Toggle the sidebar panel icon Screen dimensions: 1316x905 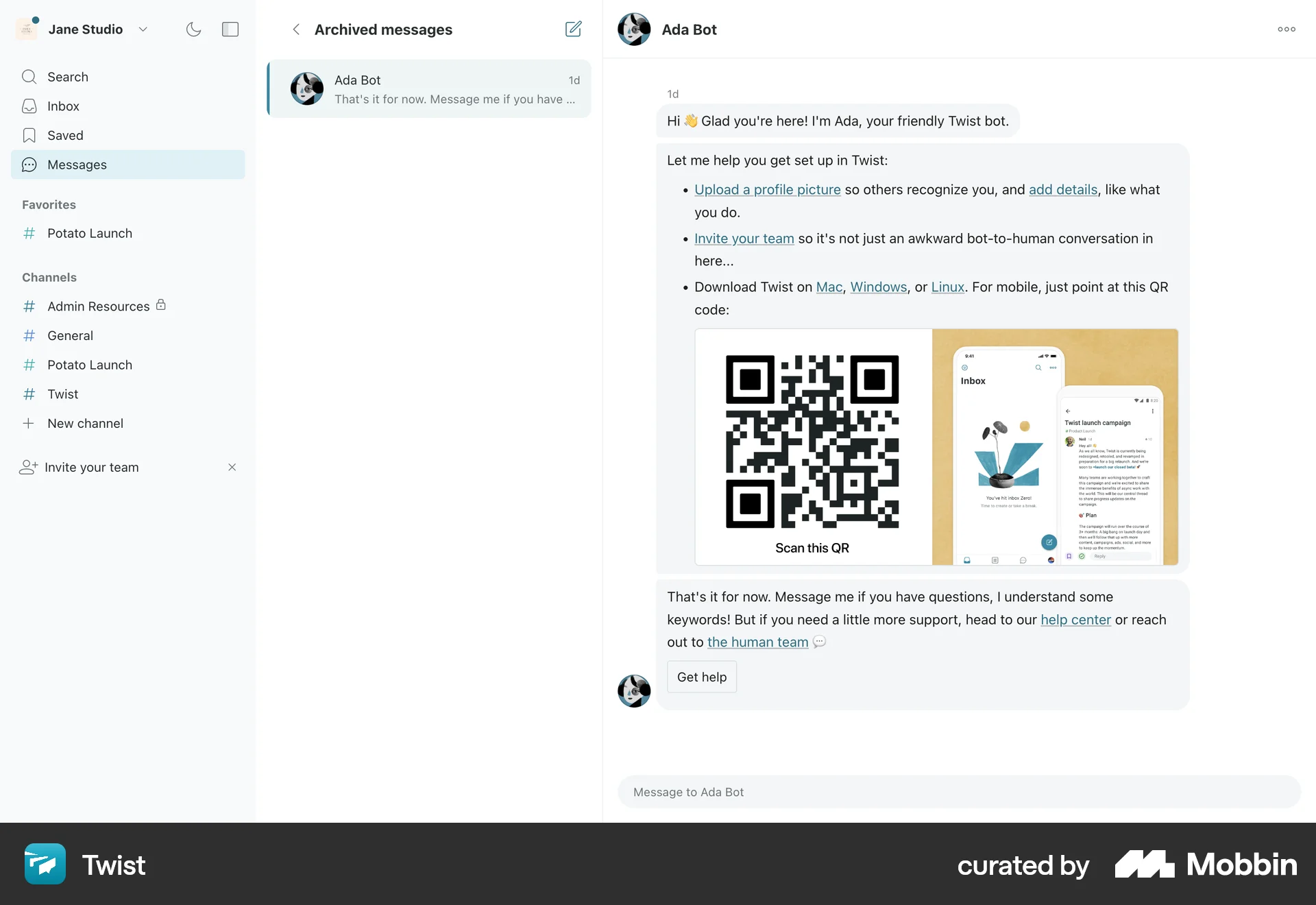230,29
